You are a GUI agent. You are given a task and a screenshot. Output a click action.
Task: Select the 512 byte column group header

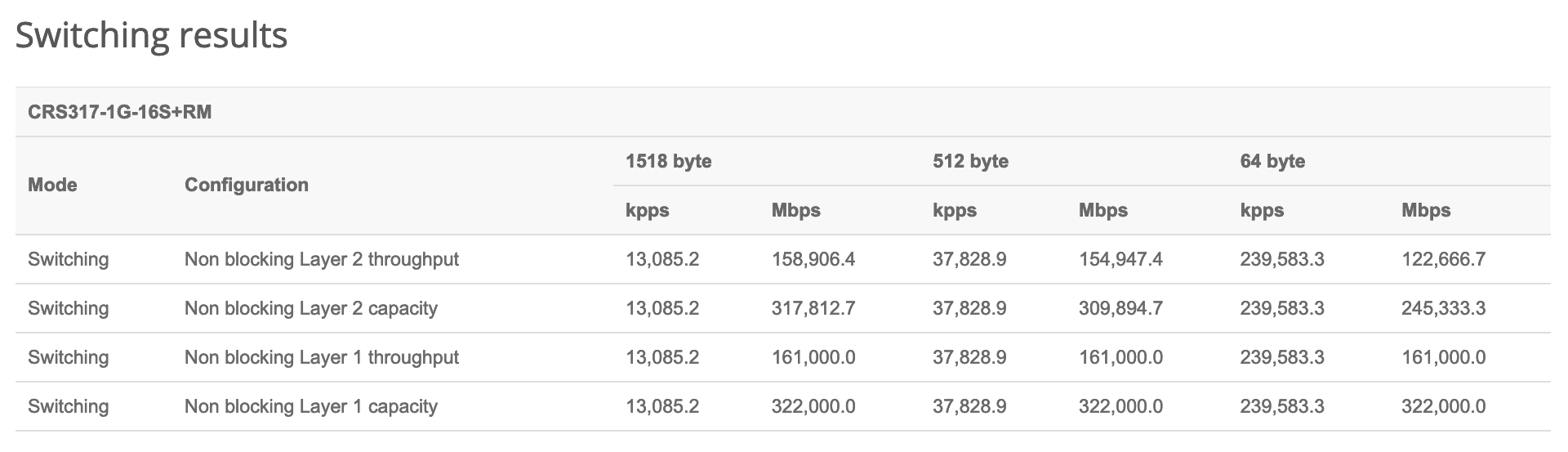[970, 161]
